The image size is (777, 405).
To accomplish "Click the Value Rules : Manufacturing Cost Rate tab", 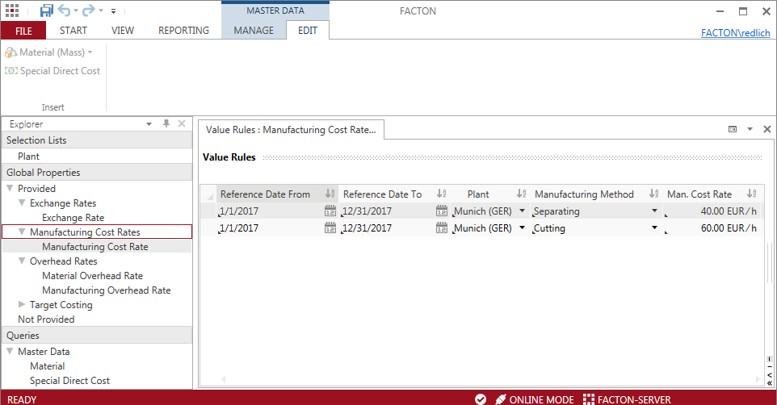I will (x=291, y=129).
